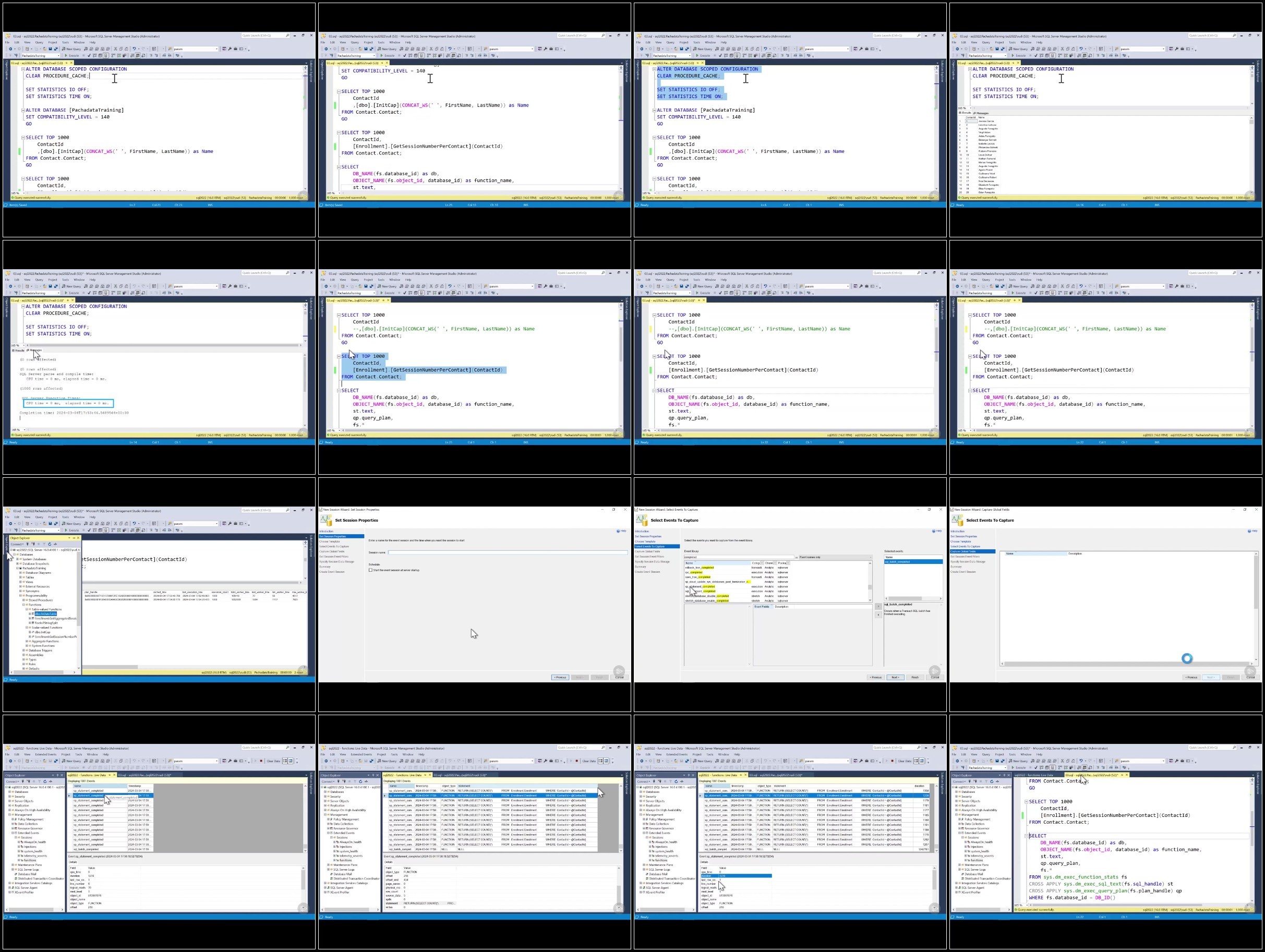
Task: Expand the Views folder in Object Explorer
Action: (x=20, y=582)
